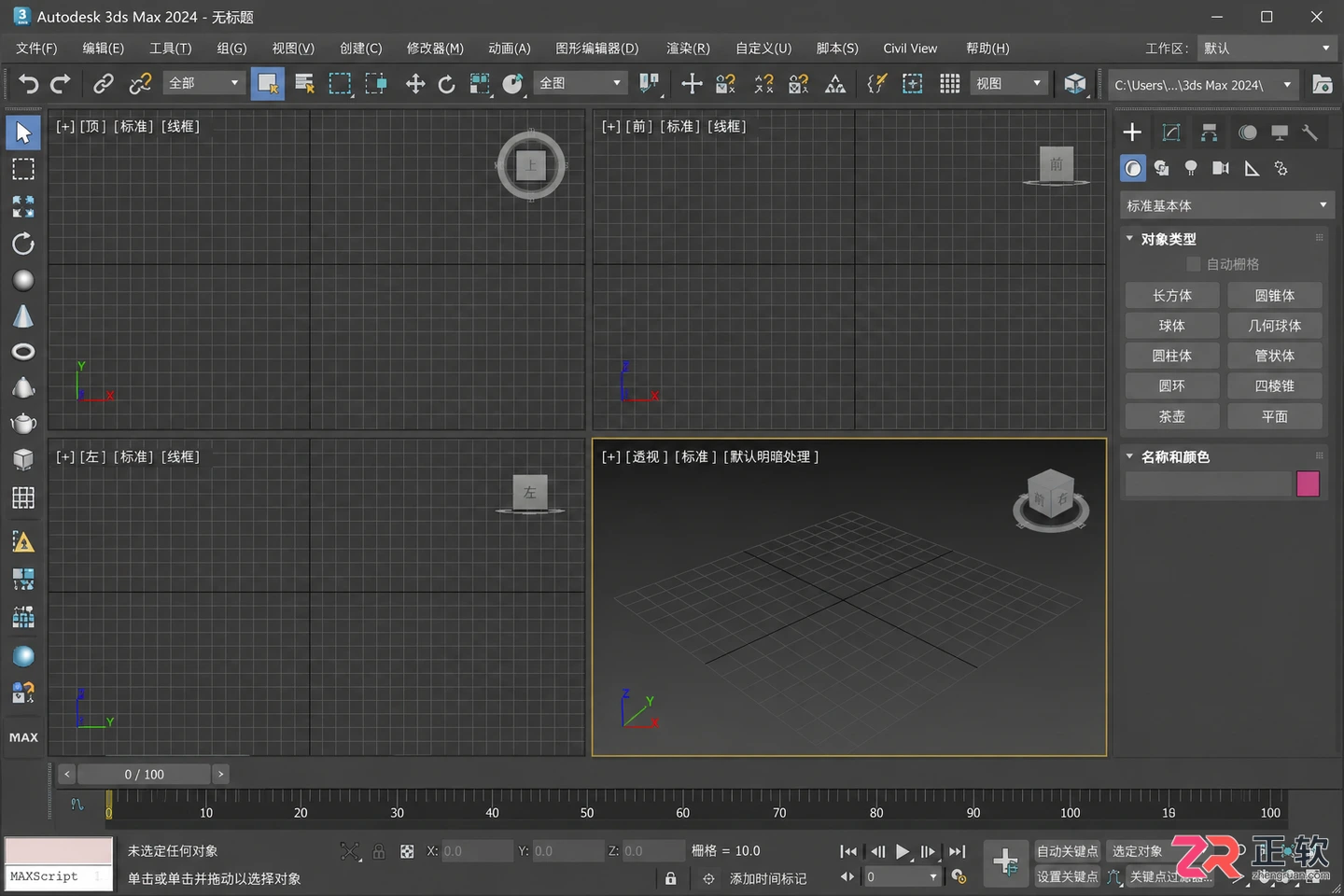Click the cone icon in left toolbar
Viewport: 1344px width, 896px height.
(x=23, y=316)
